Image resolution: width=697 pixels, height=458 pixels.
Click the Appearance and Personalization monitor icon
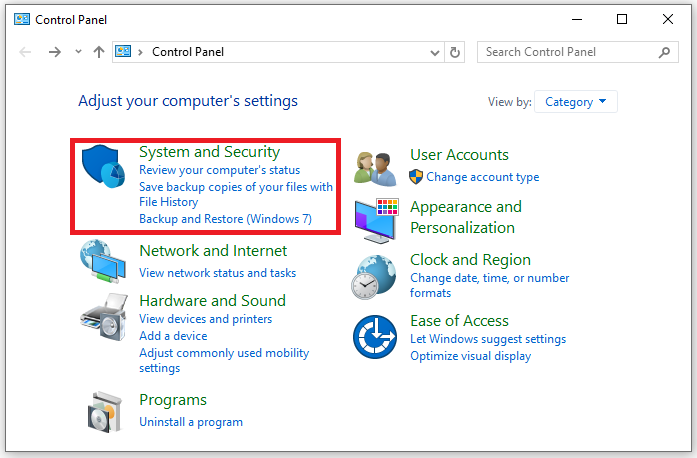click(x=377, y=221)
